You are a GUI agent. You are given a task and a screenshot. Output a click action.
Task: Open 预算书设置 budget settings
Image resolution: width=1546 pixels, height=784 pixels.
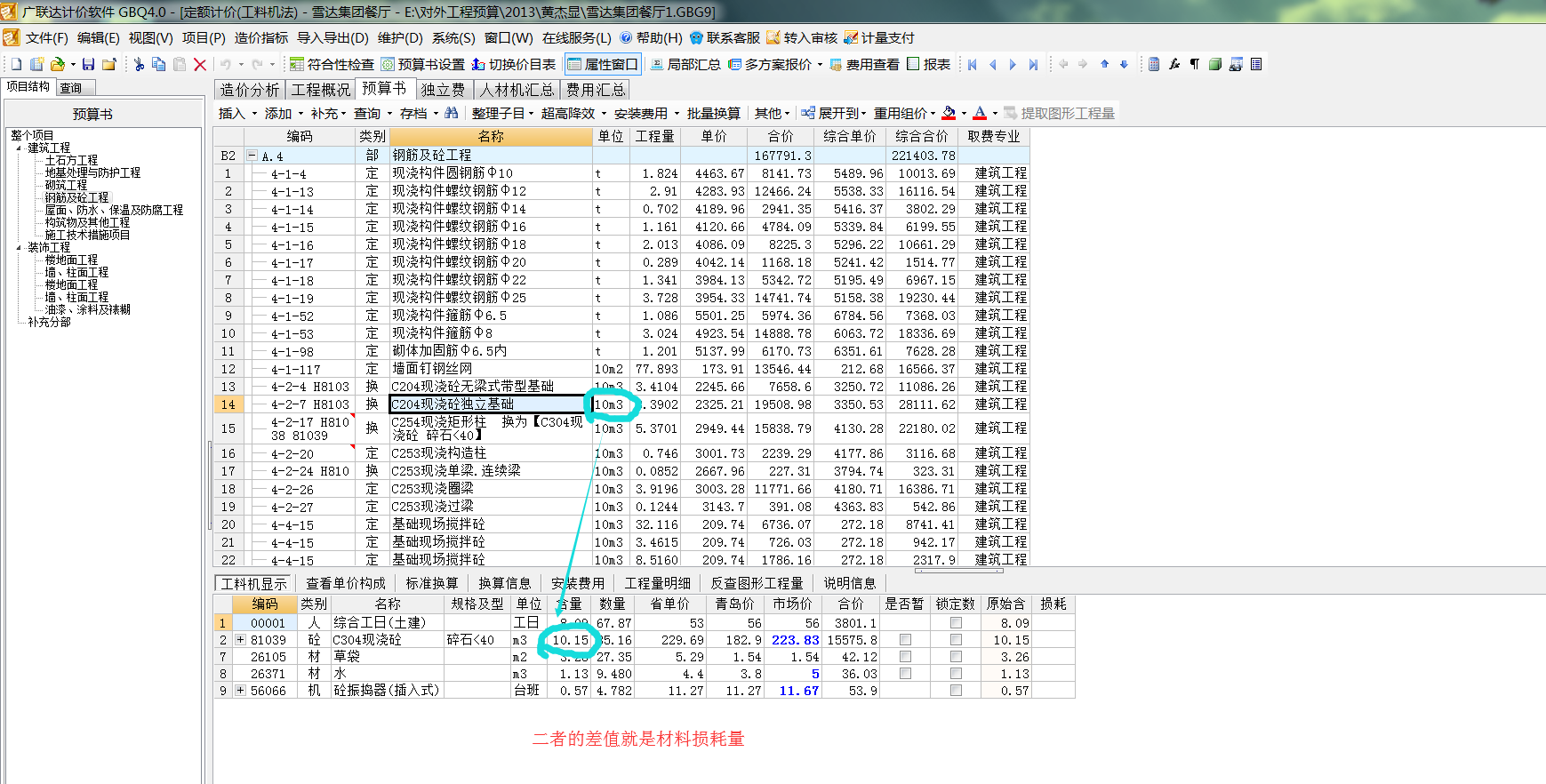[x=423, y=64]
